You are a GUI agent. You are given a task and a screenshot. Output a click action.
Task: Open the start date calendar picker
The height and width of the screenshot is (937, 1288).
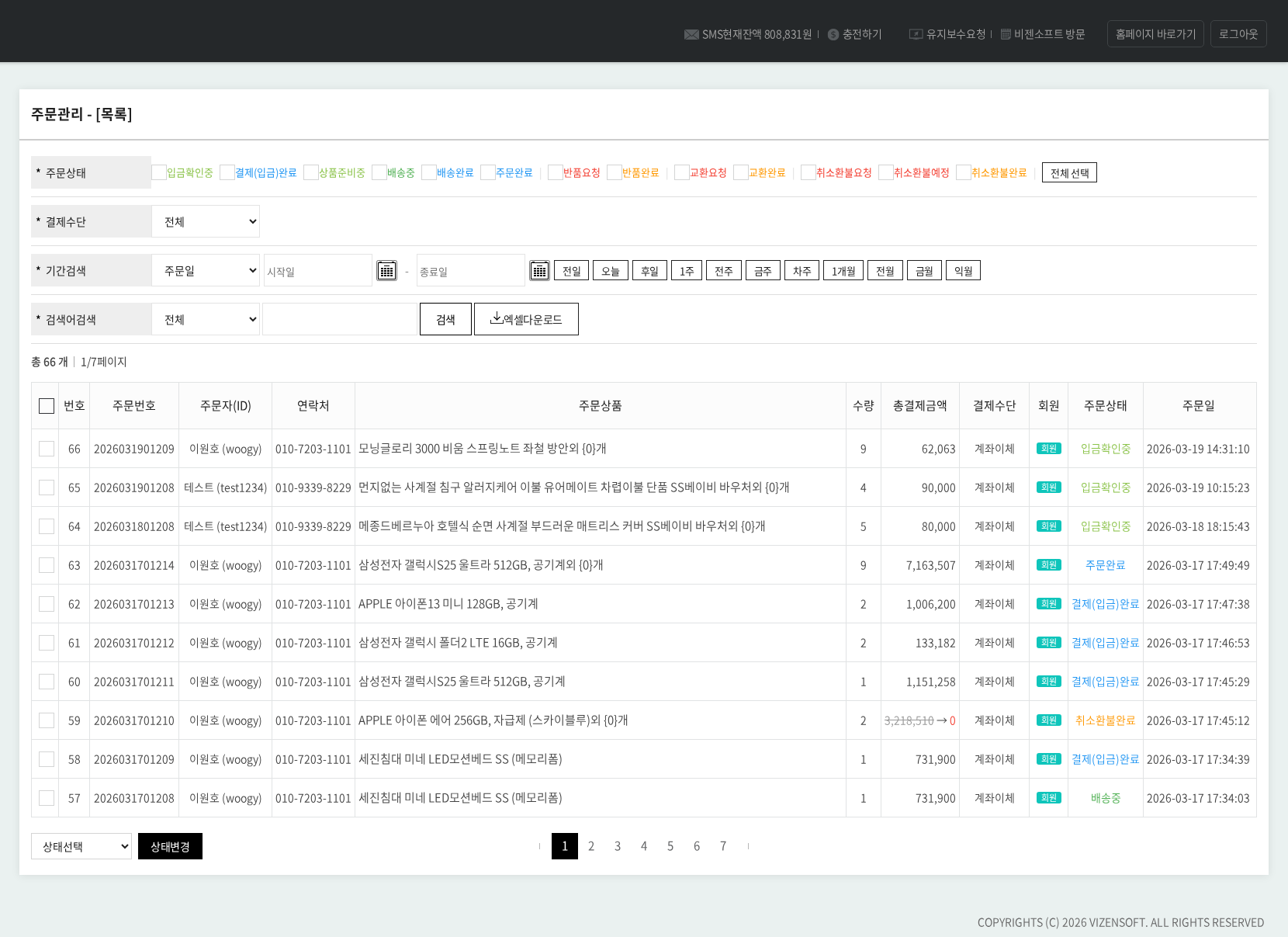click(x=386, y=271)
